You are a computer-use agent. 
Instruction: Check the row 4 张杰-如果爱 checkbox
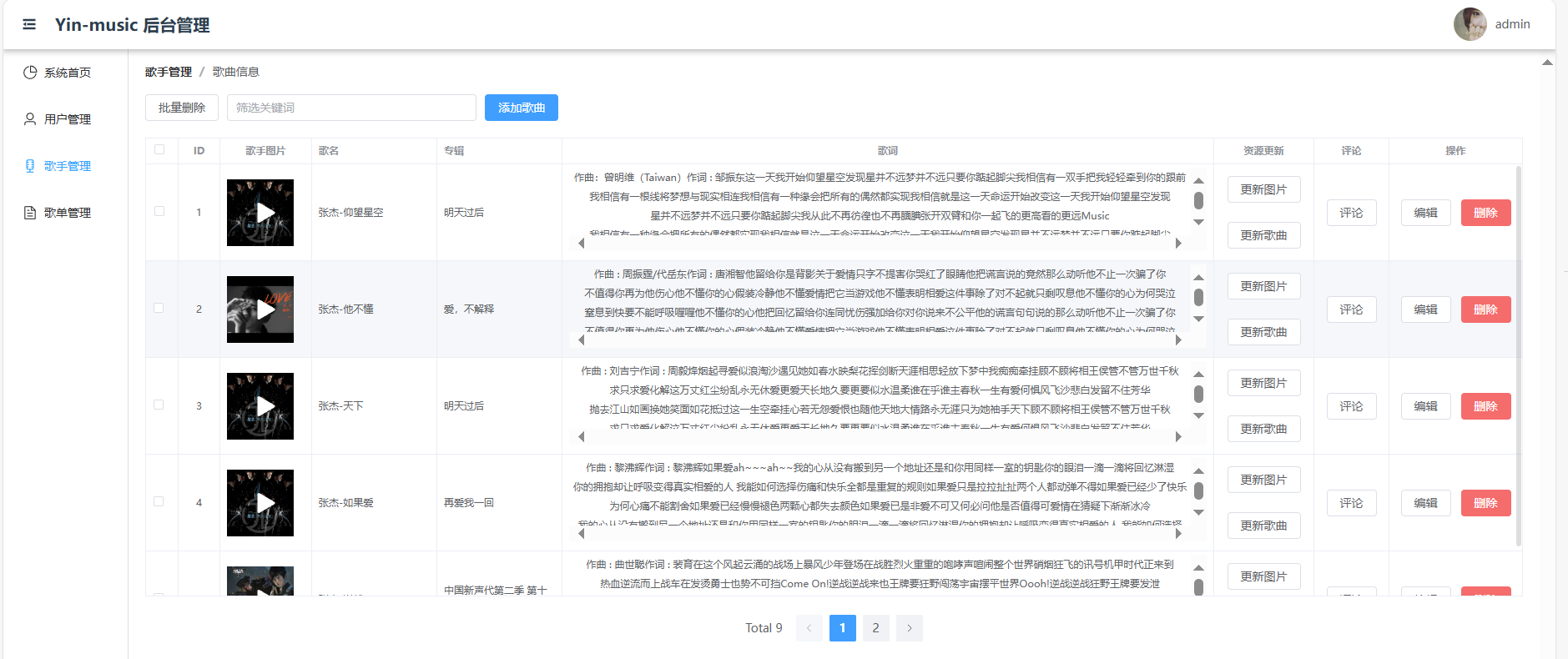tap(159, 501)
